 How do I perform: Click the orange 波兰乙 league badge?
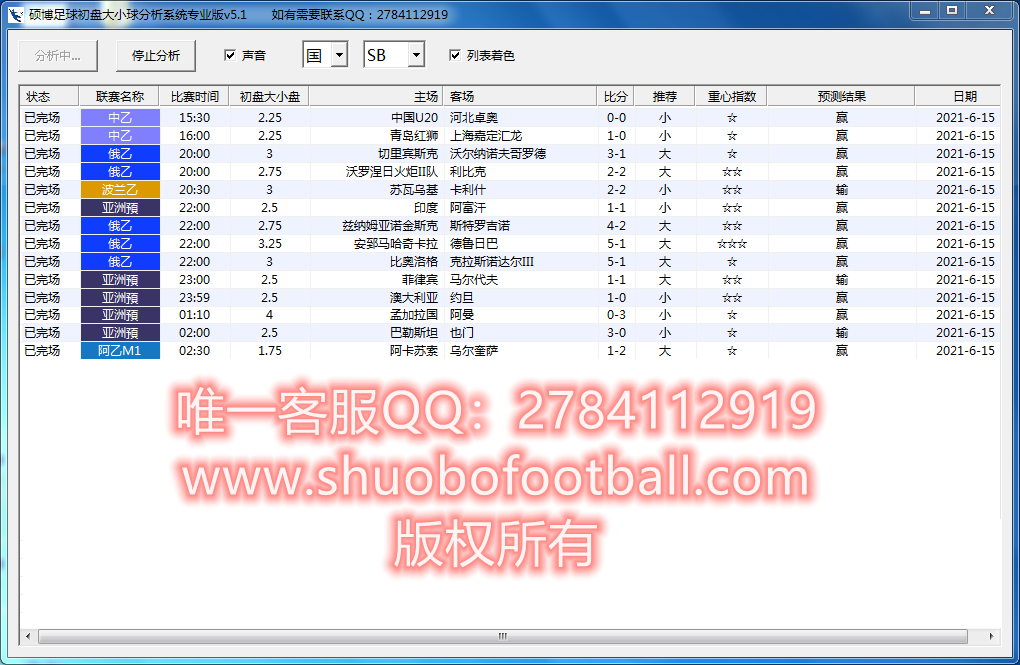tap(119, 189)
